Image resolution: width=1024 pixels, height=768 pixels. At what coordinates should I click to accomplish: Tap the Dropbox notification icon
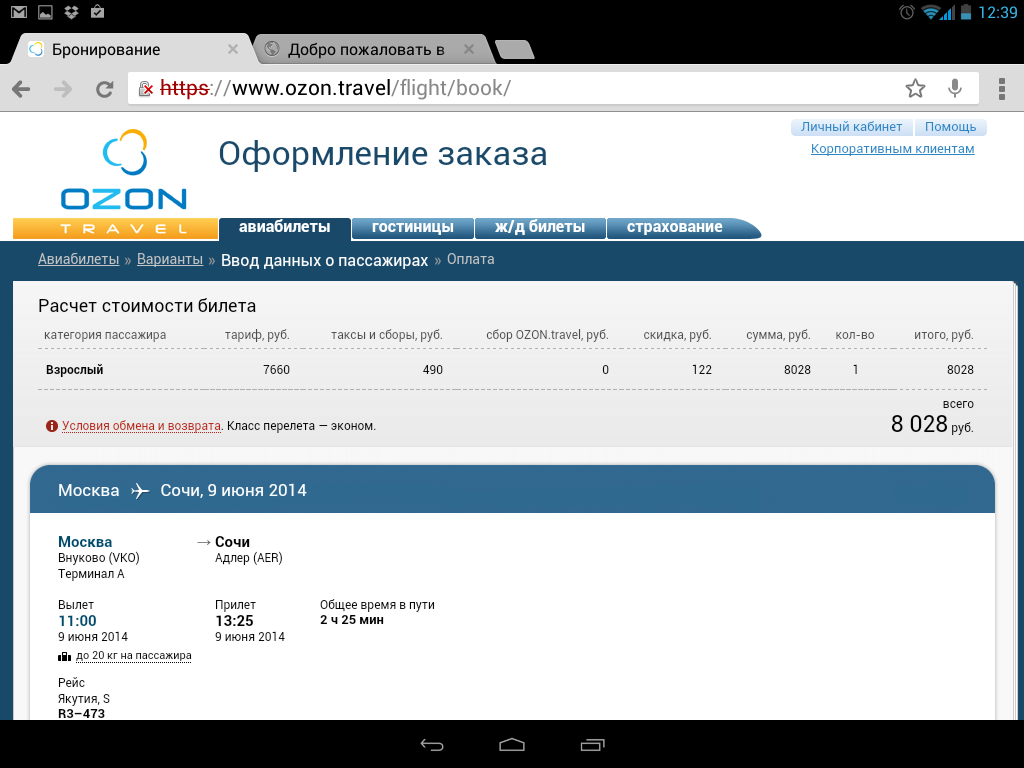71,12
